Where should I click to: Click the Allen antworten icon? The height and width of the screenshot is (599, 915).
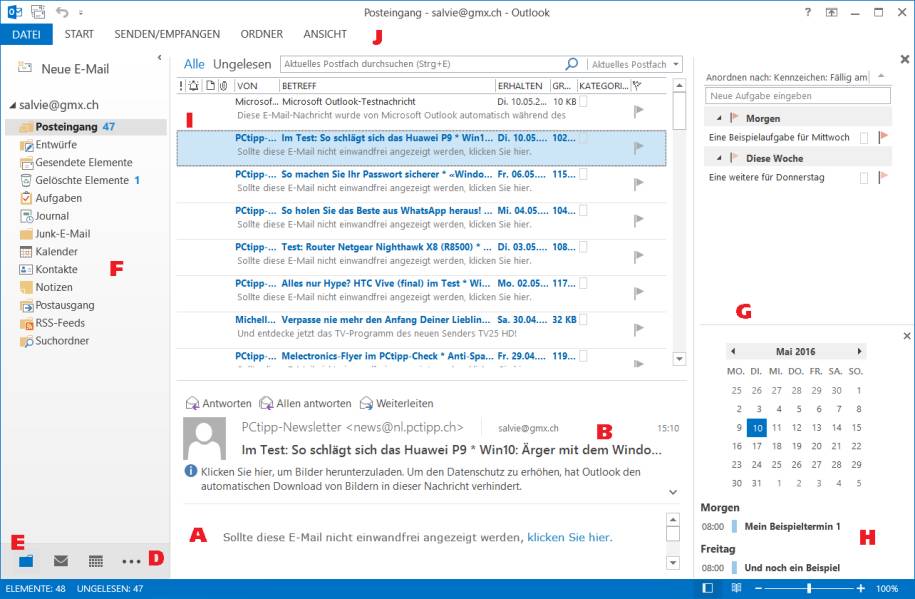[265, 403]
